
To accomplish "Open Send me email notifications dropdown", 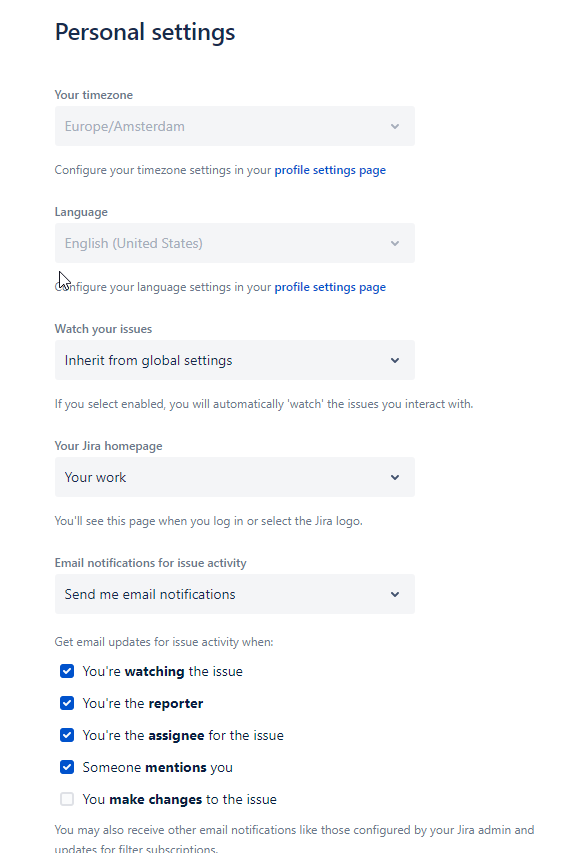I will pyautogui.click(x=234, y=594).
